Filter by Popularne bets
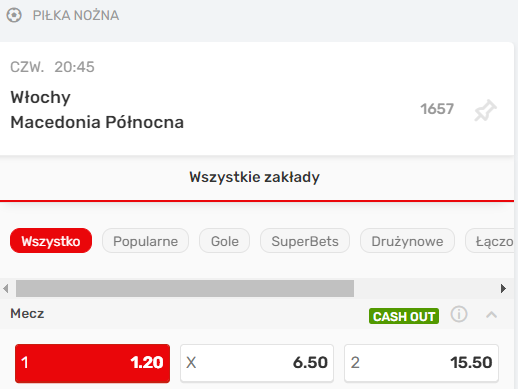The height and width of the screenshot is (389, 518). point(145,241)
